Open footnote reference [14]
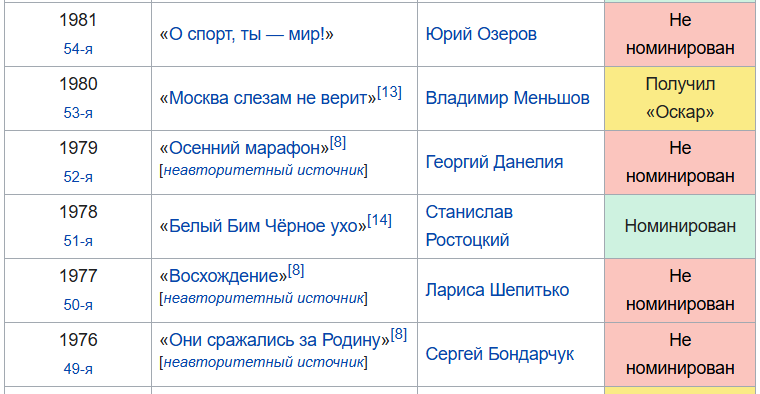The height and width of the screenshot is (394, 760). click(380, 221)
